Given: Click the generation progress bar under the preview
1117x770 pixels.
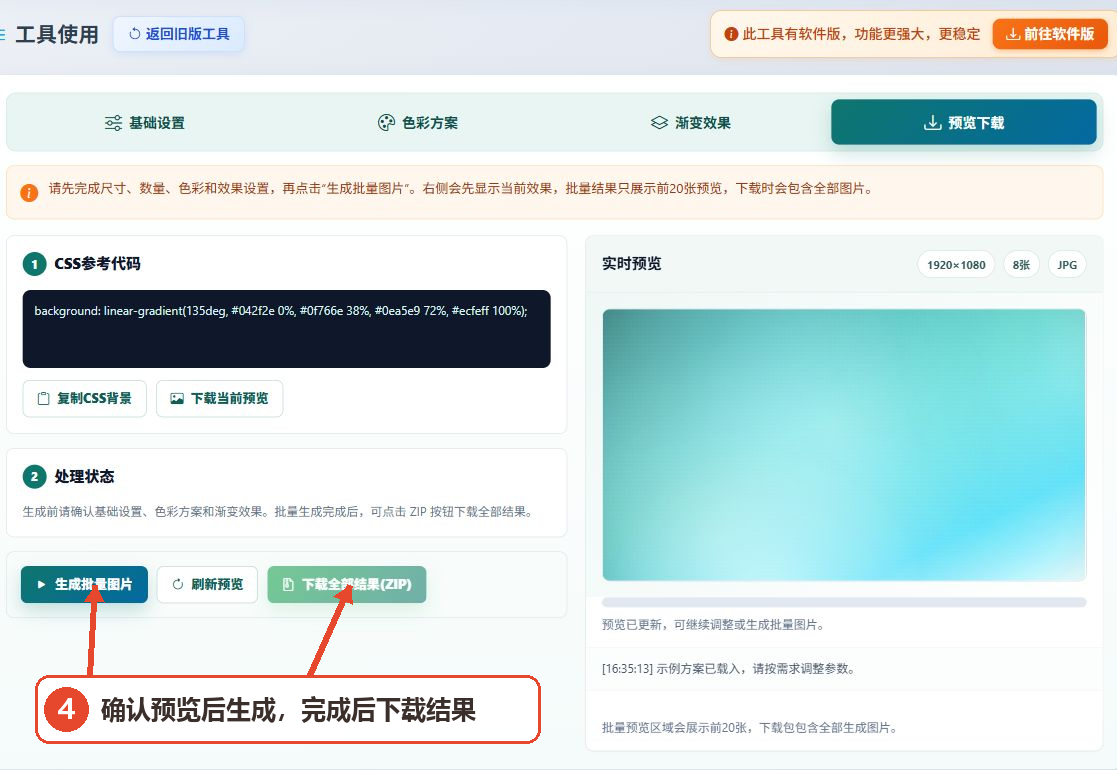Looking at the screenshot, I should click(x=844, y=603).
